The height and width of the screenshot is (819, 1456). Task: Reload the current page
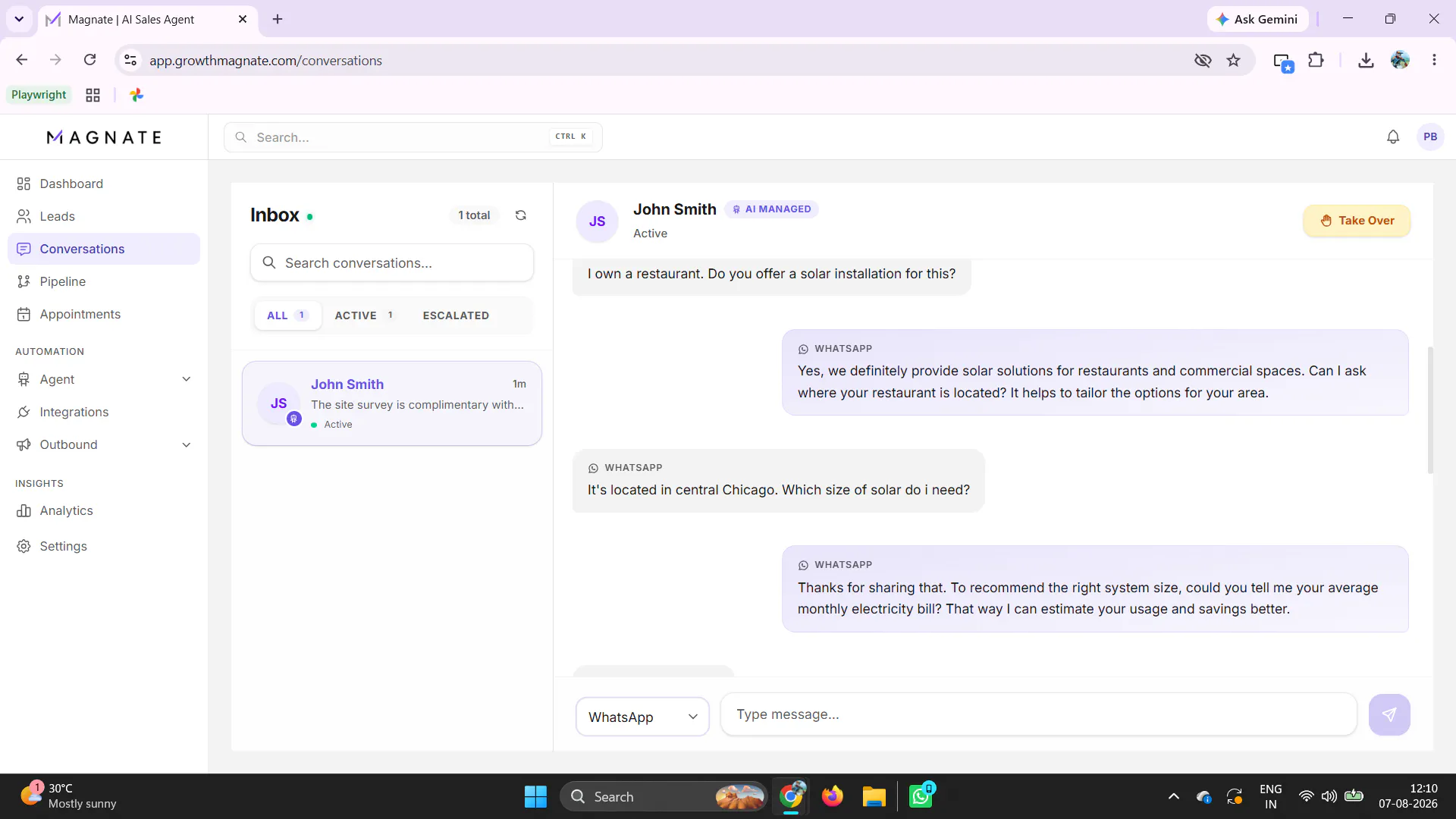click(x=89, y=60)
